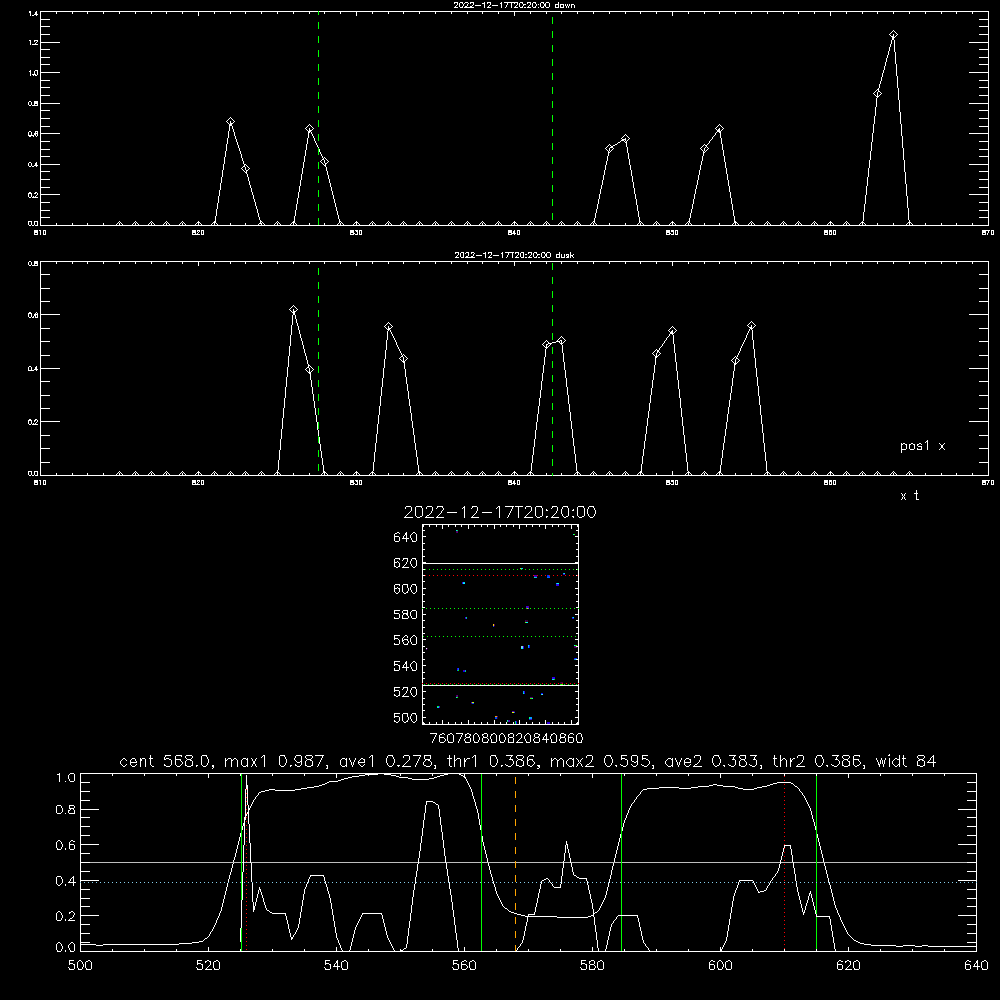This screenshot has width=1000, height=1000.
Task: Click 'max2 0.595' in the bottom plot title
Action: 599,761
